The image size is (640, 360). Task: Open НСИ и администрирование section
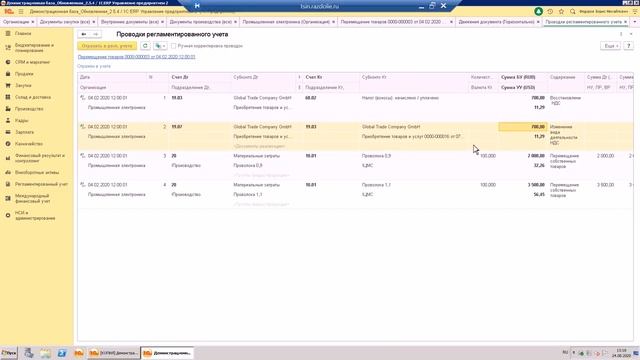point(35,216)
